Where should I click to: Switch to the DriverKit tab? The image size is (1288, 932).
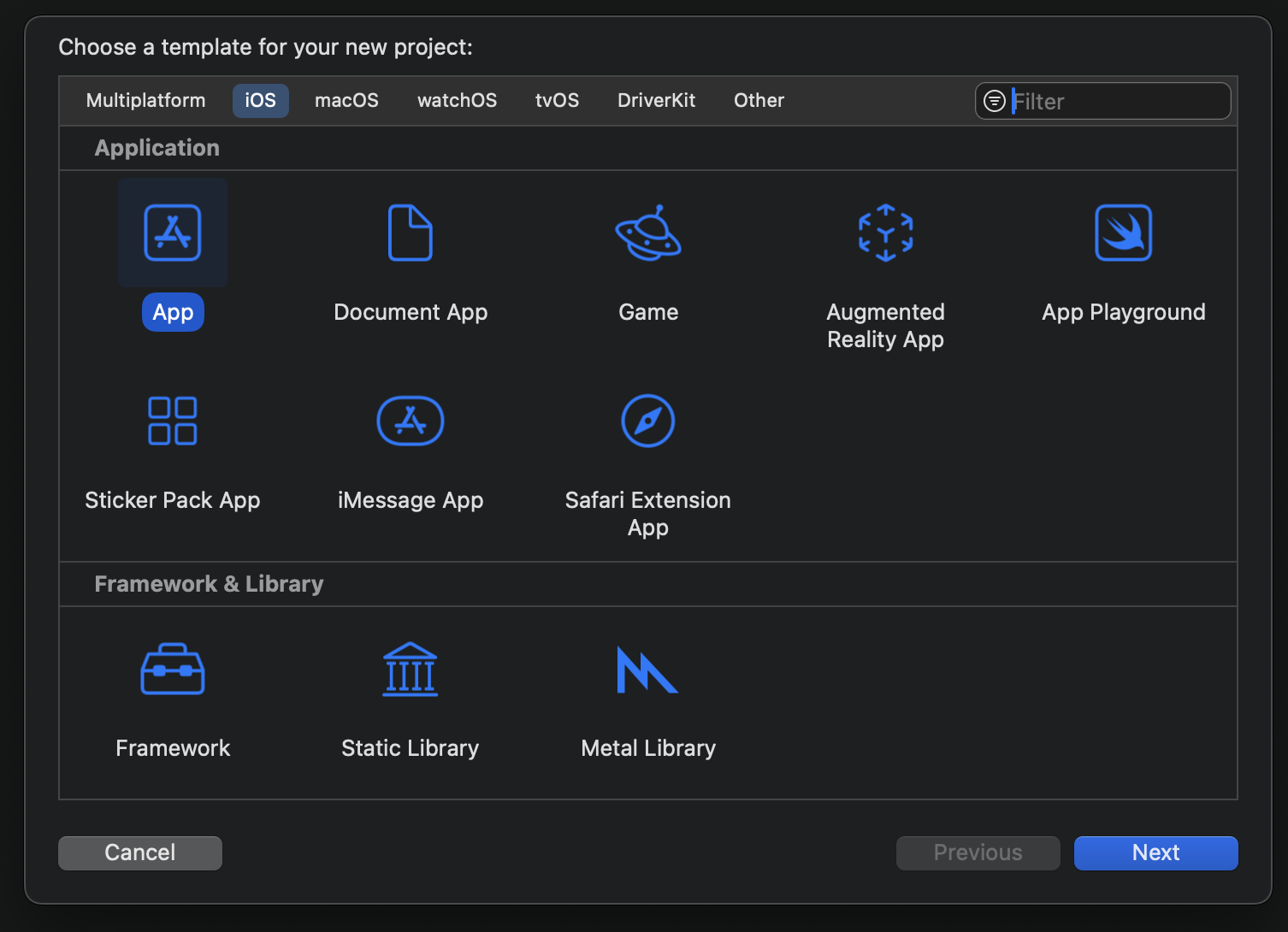point(657,101)
